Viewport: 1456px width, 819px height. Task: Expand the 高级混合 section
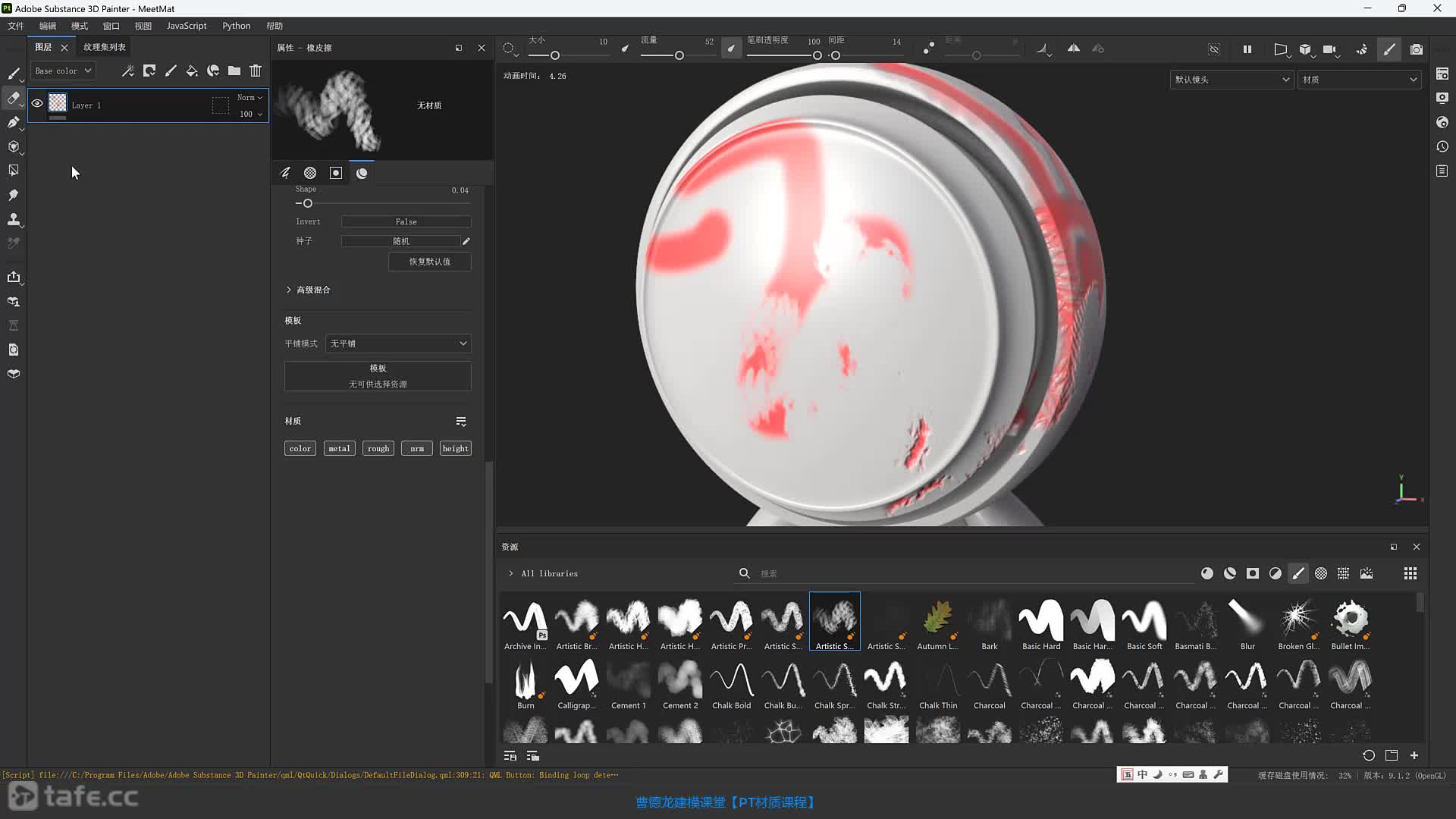pyautogui.click(x=308, y=290)
